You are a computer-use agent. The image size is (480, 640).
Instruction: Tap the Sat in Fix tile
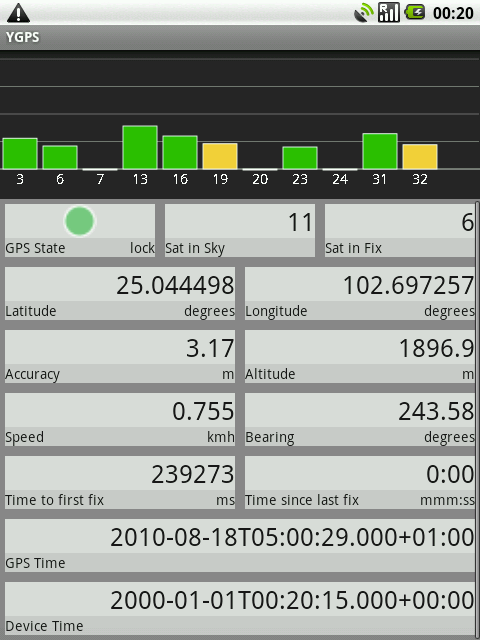pos(400,231)
